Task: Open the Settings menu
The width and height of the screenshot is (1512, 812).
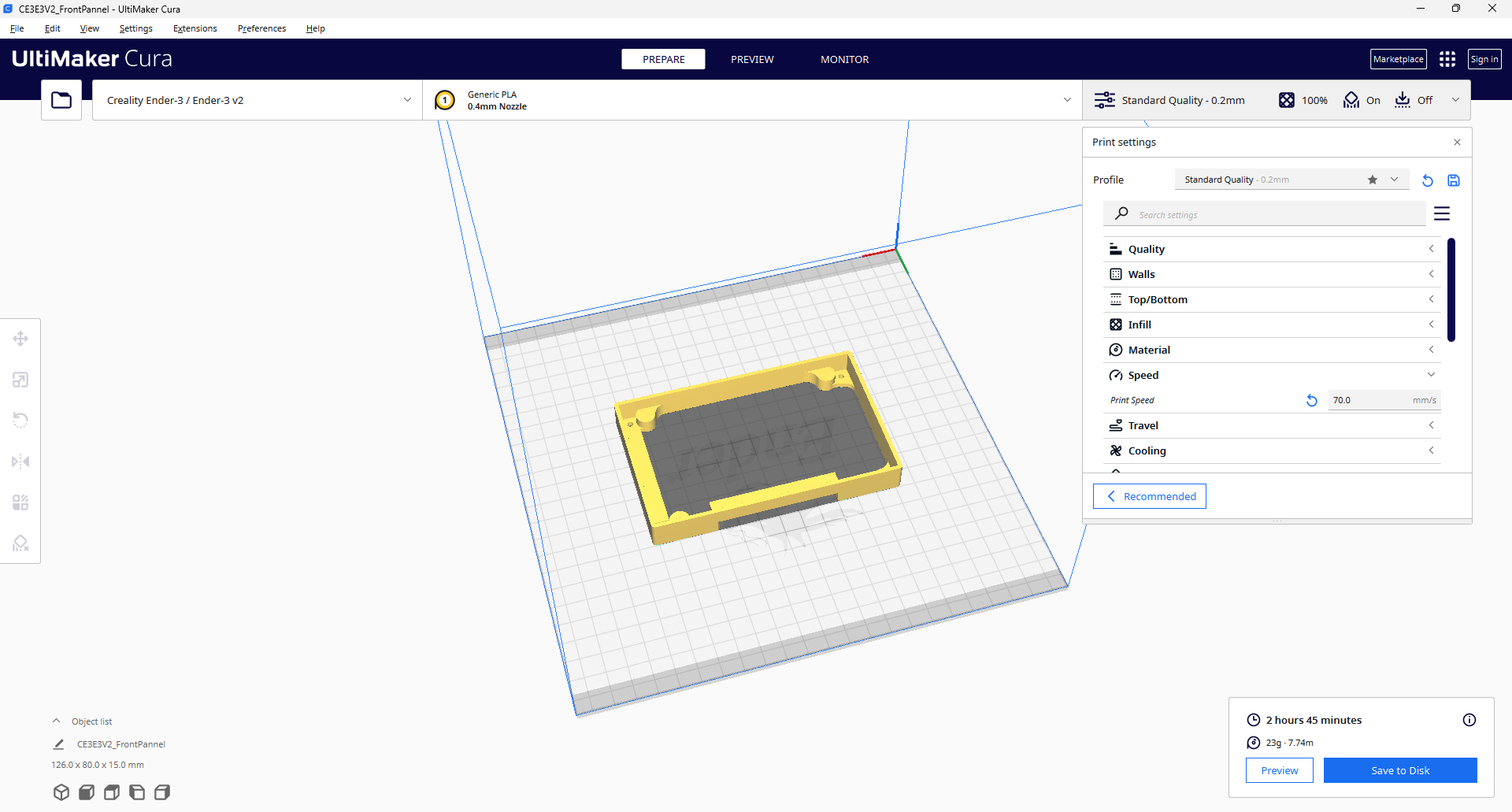Action: coord(136,28)
